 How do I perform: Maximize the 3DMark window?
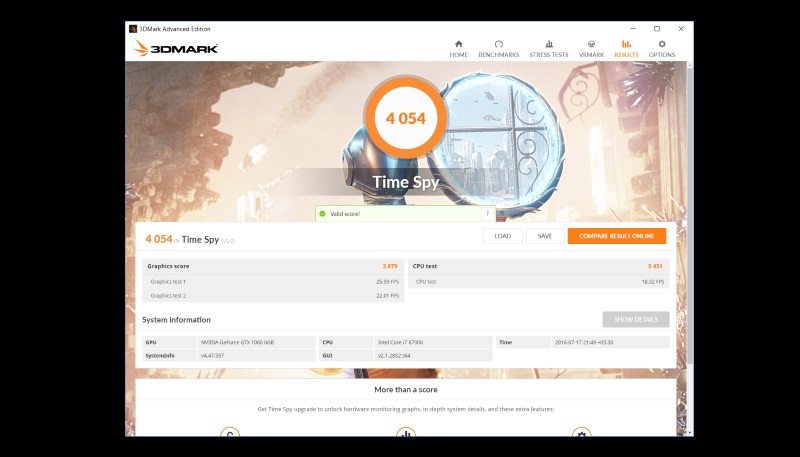click(x=657, y=29)
